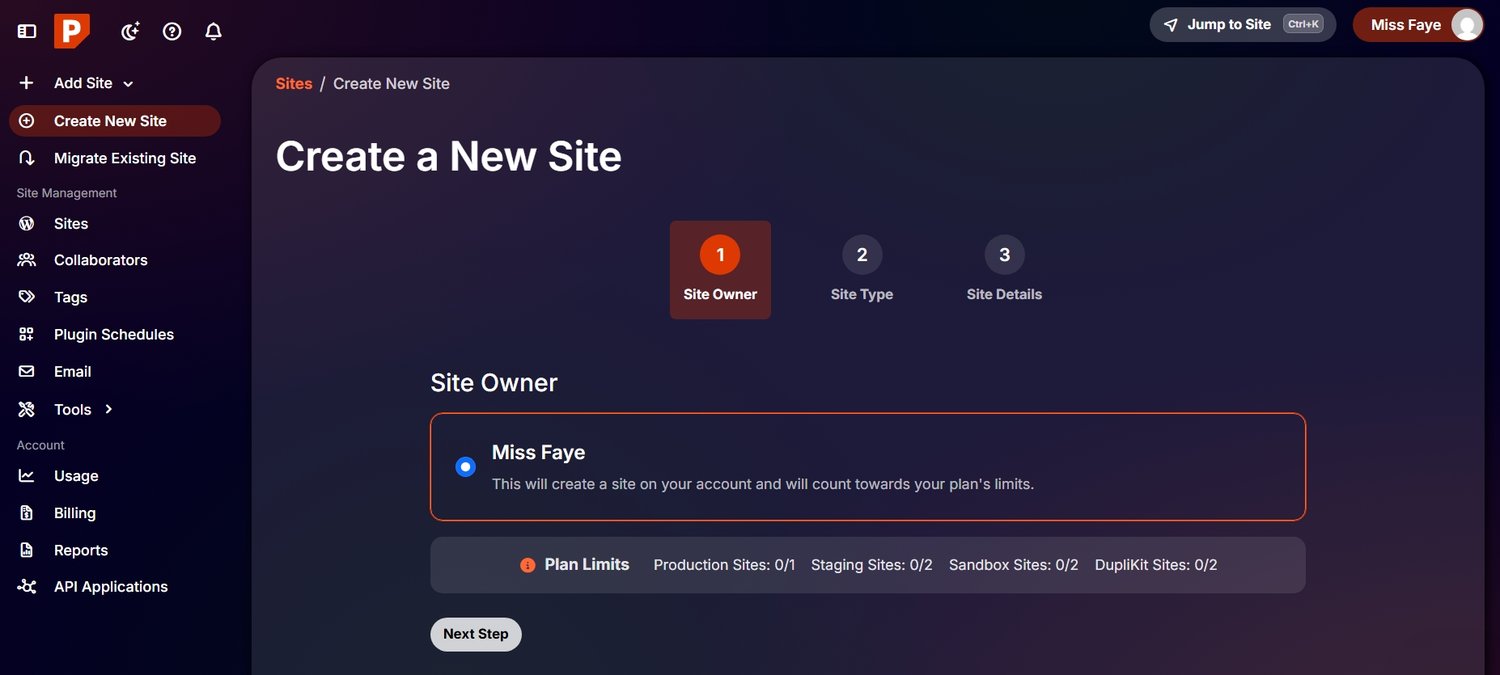Click the Email envelope icon
This screenshot has height=675, width=1500.
[x=27, y=371]
